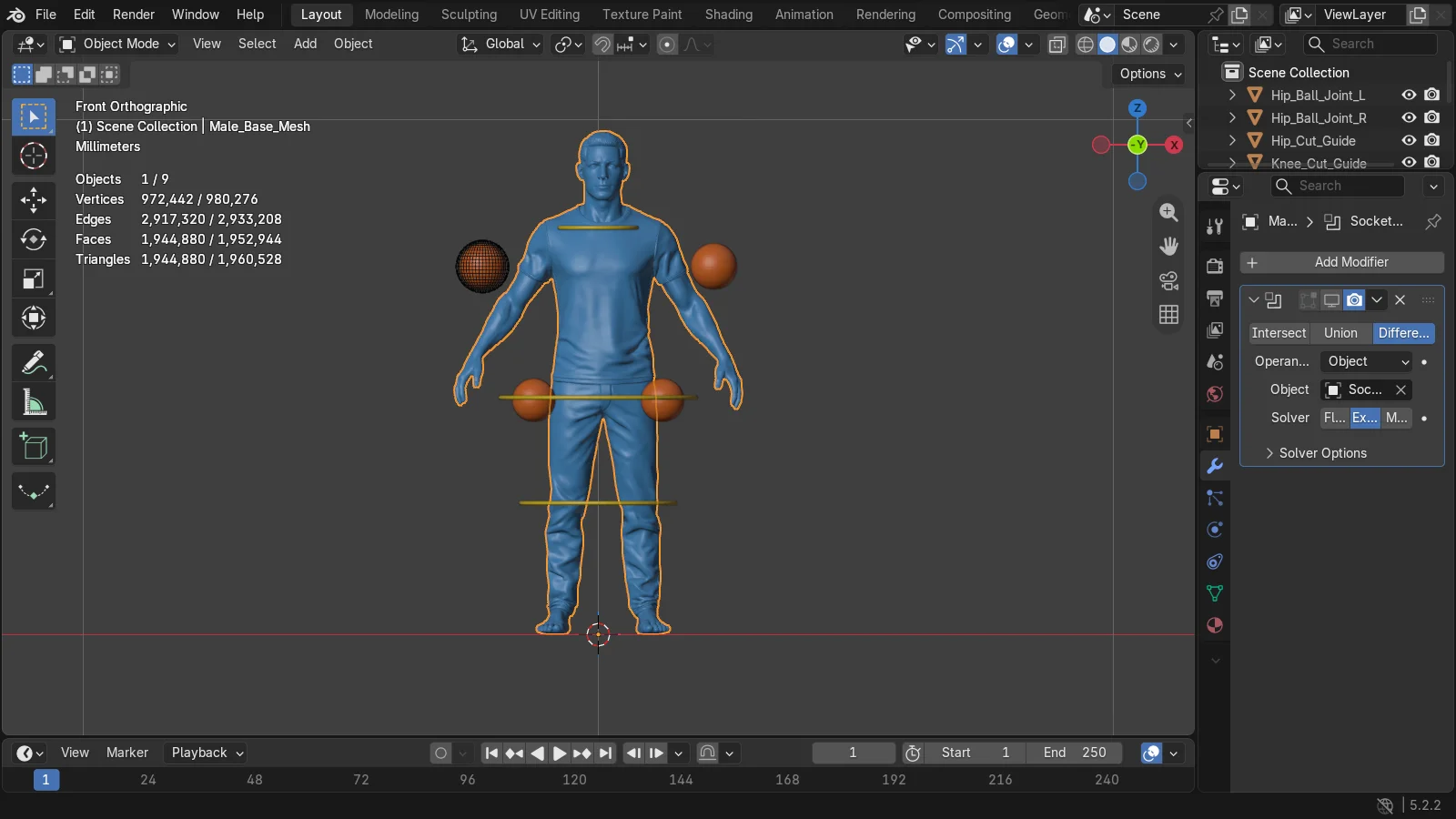
Task: Toggle camera view icon in viewport
Action: (x=1168, y=280)
